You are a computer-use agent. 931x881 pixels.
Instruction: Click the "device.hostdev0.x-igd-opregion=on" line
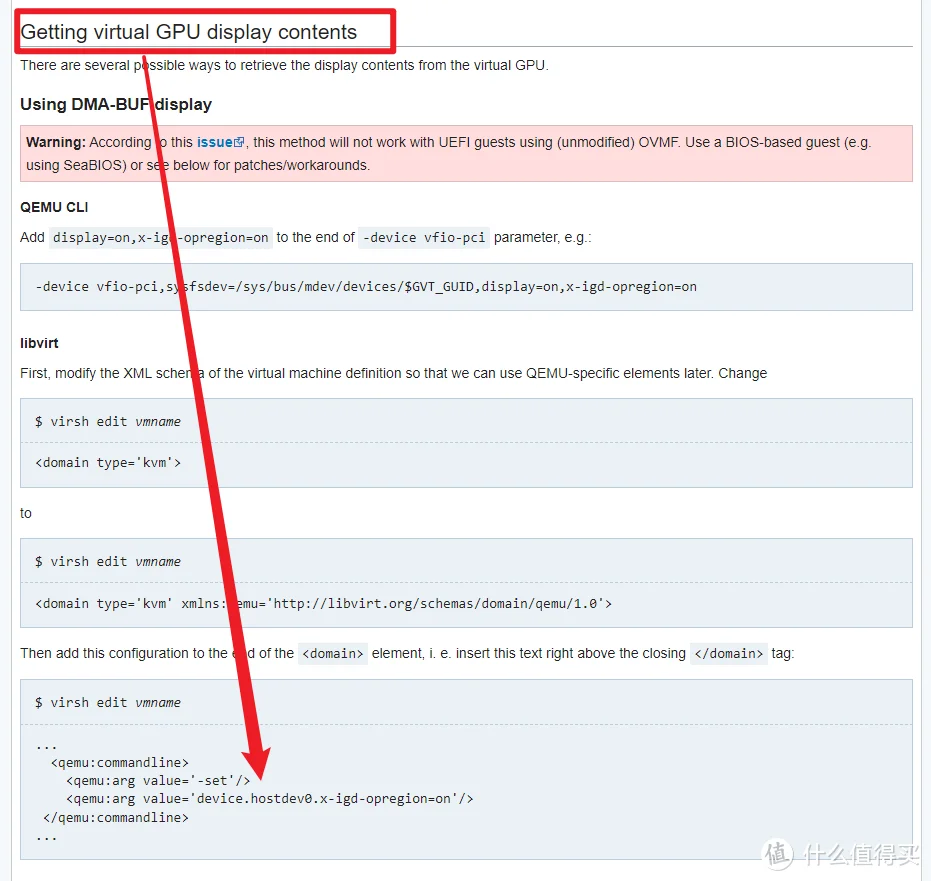(270, 799)
